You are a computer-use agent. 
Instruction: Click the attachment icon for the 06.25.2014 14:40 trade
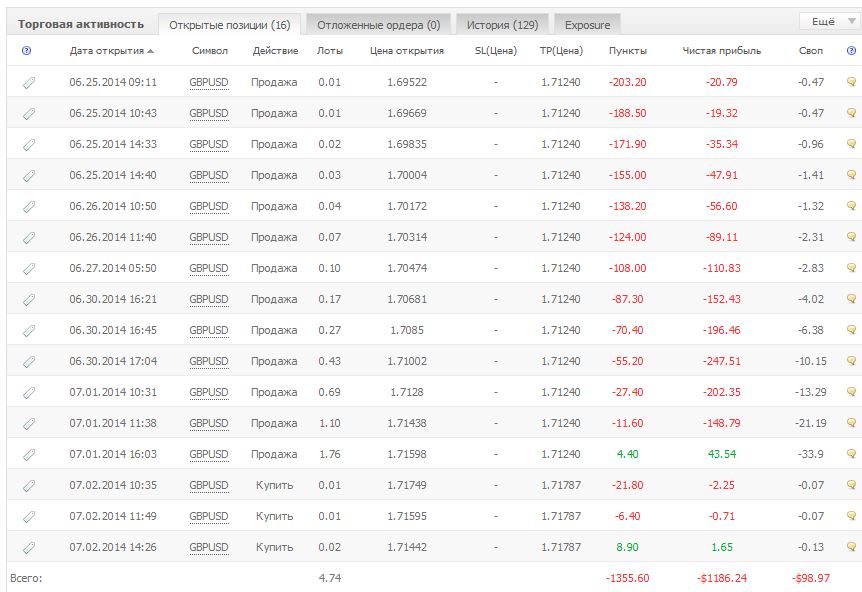click(29, 175)
